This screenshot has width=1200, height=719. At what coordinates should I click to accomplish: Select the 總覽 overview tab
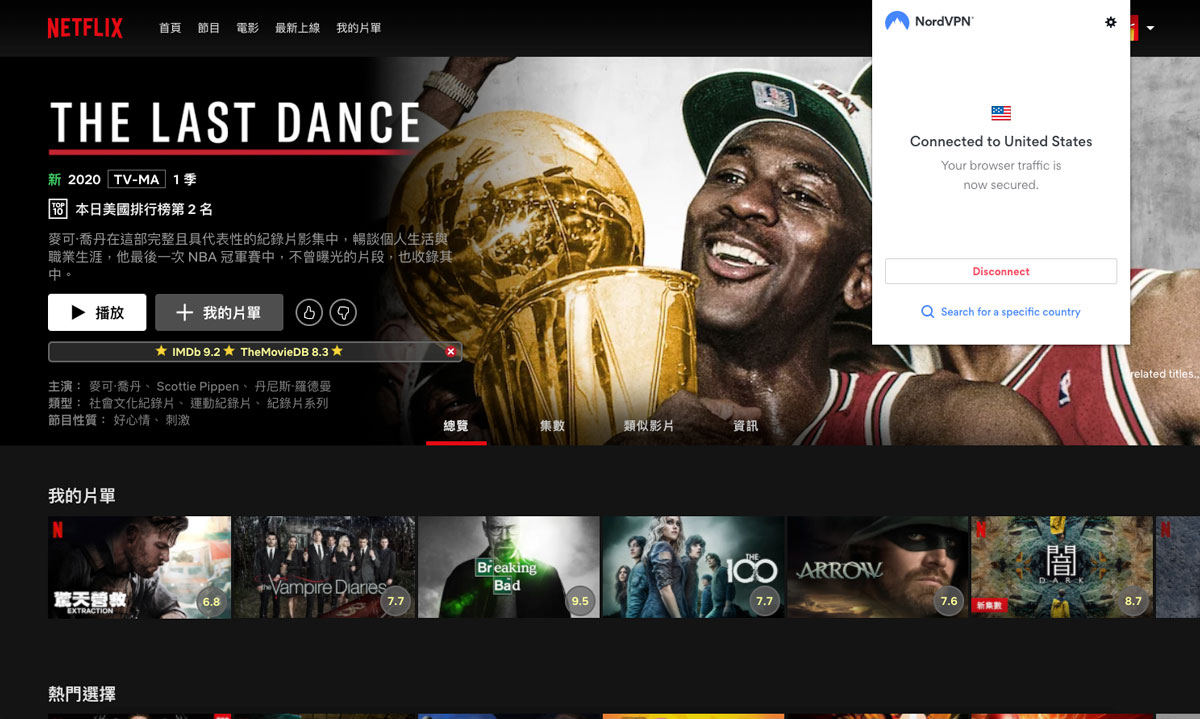pos(456,426)
